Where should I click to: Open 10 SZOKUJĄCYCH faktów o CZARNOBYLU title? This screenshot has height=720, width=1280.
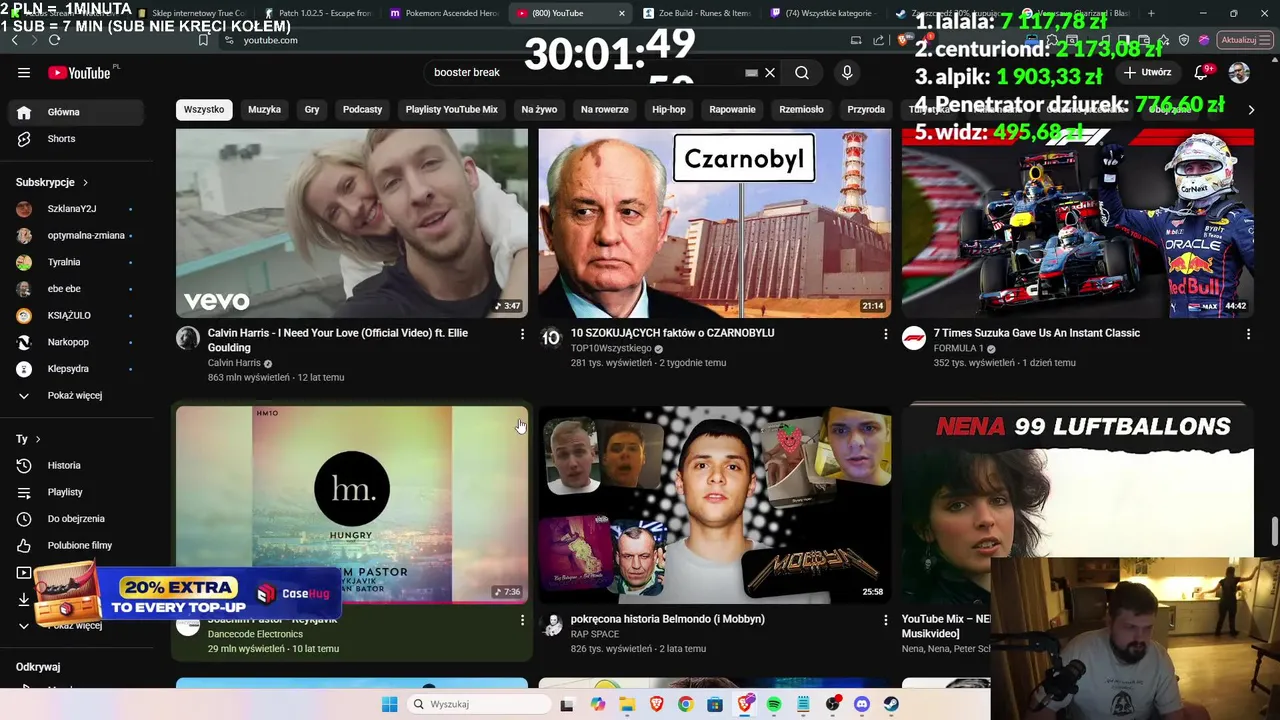point(672,333)
